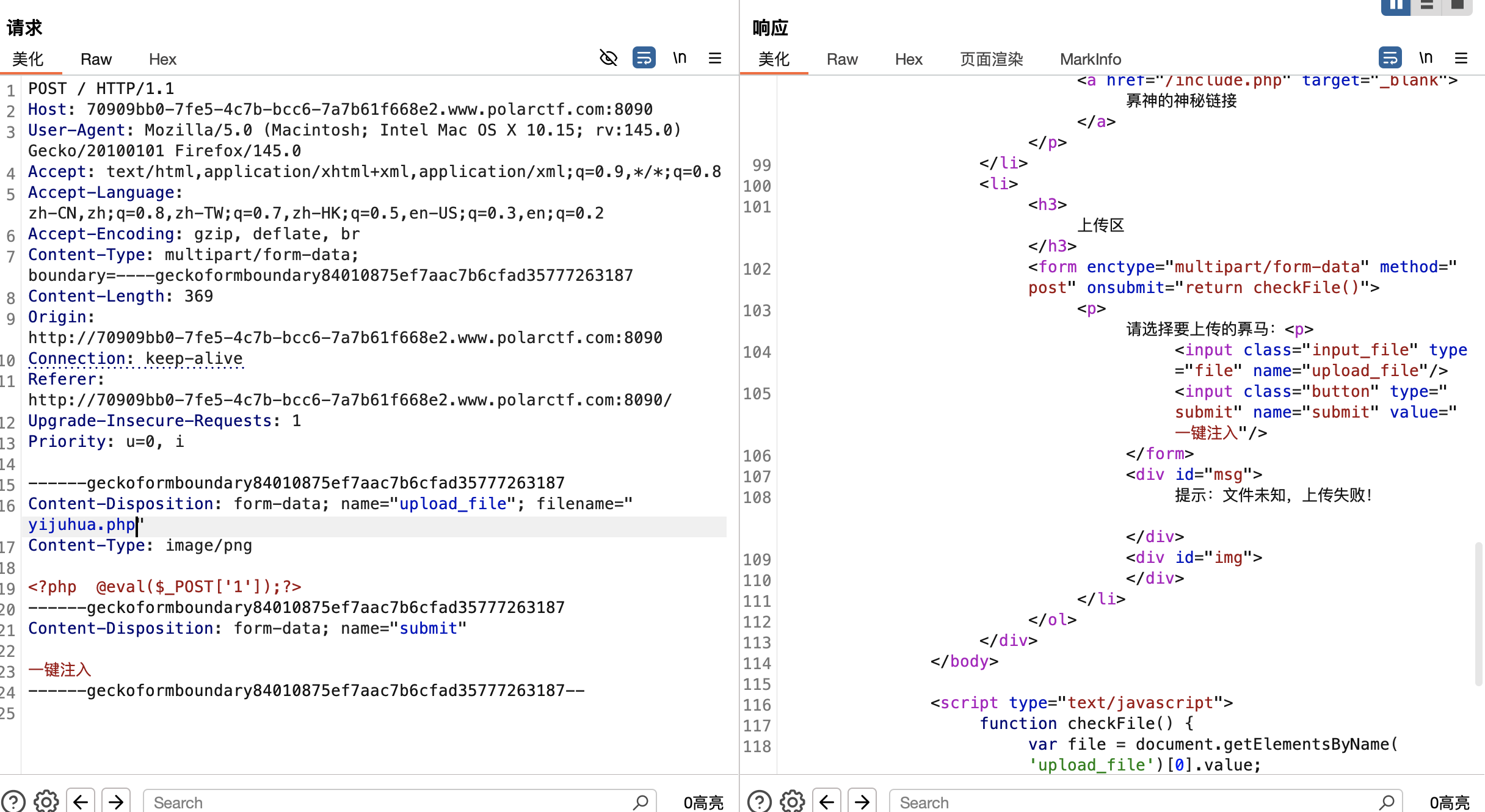This screenshot has height=812, width=1485.
Task: Toggle word wrap icon in response panel
Action: [x=1390, y=58]
